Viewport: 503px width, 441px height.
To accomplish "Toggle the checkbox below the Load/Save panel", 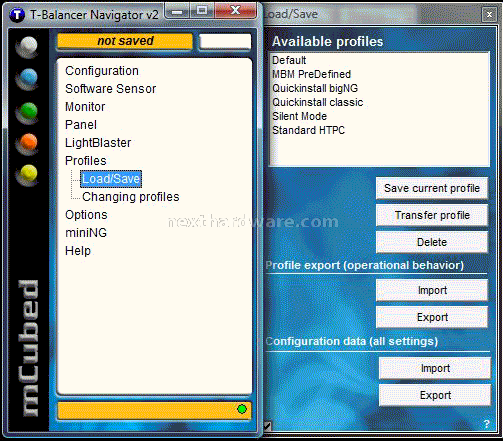I will 268,425.
